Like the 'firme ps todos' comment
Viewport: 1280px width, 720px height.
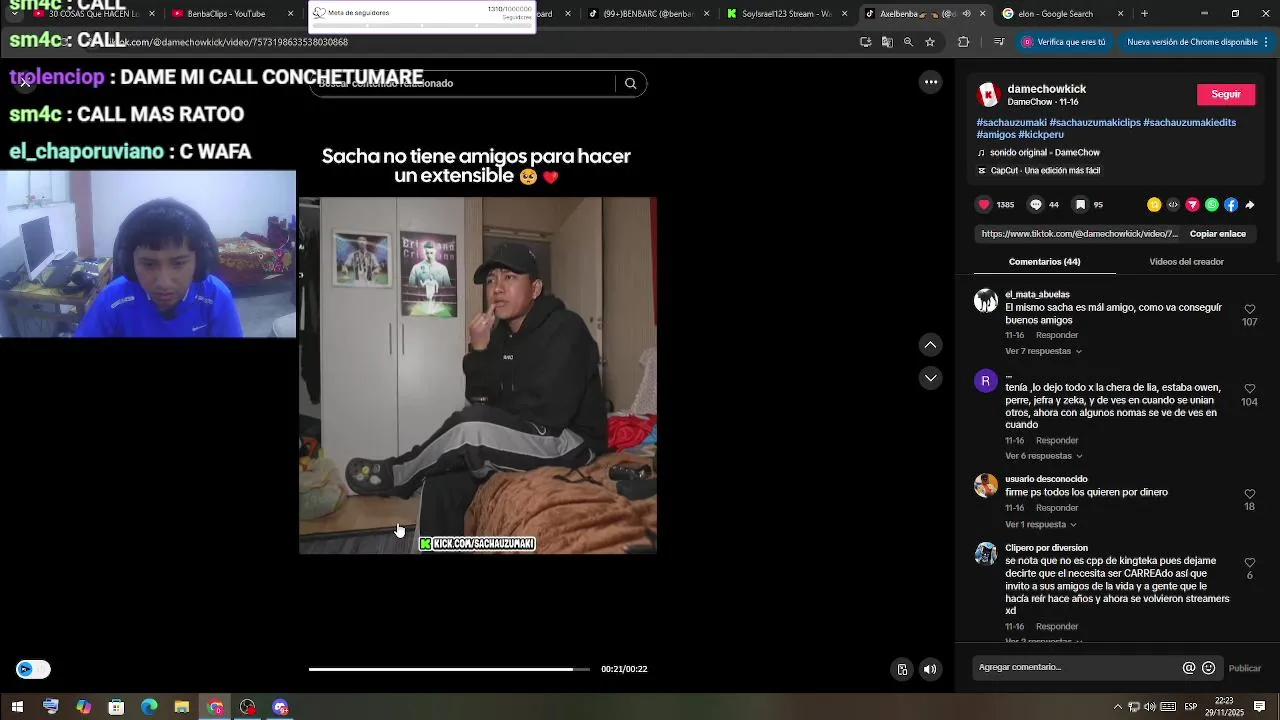[x=1249, y=494]
